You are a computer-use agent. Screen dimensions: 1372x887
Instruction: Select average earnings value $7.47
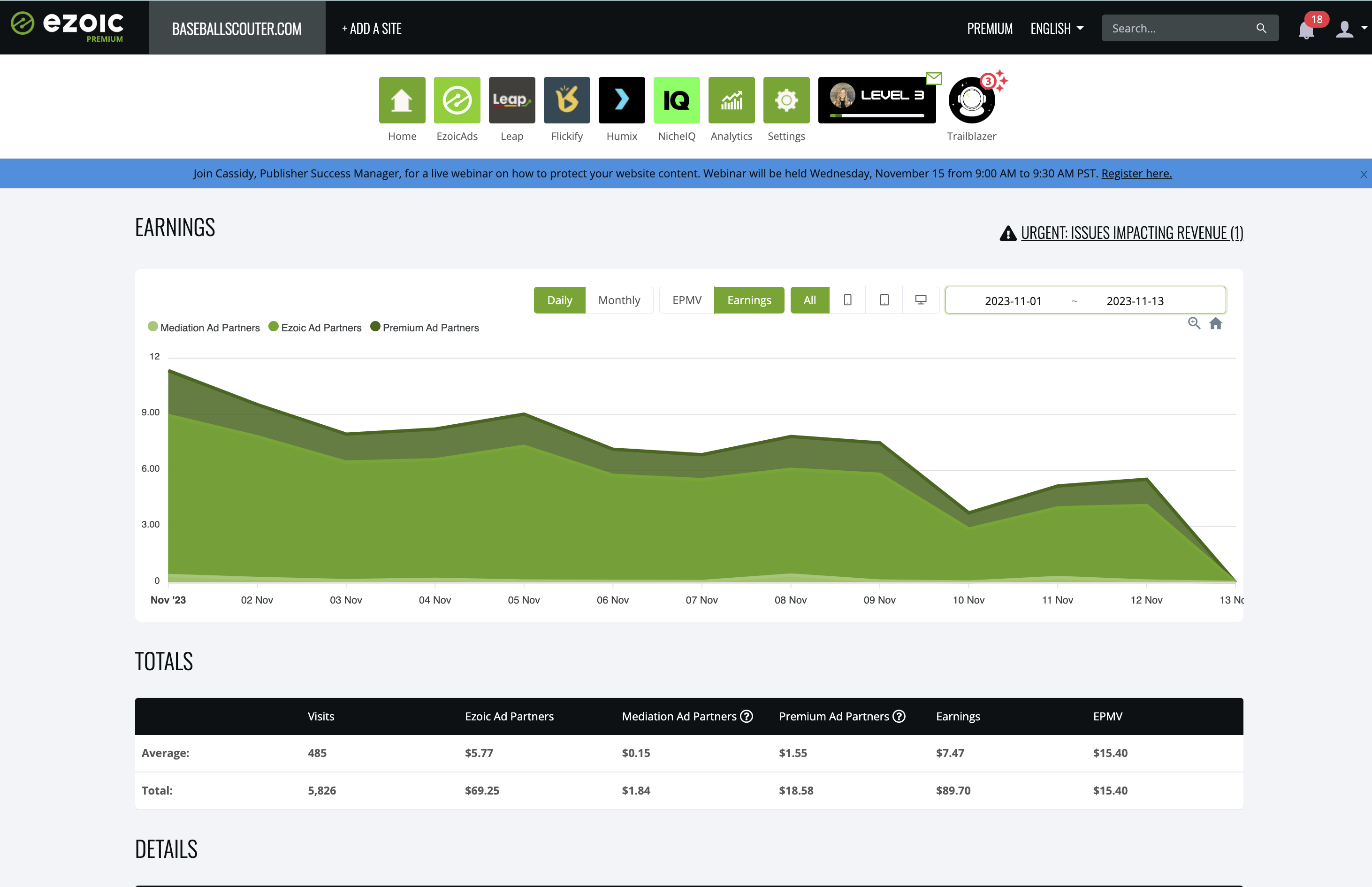[x=950, y=753]
